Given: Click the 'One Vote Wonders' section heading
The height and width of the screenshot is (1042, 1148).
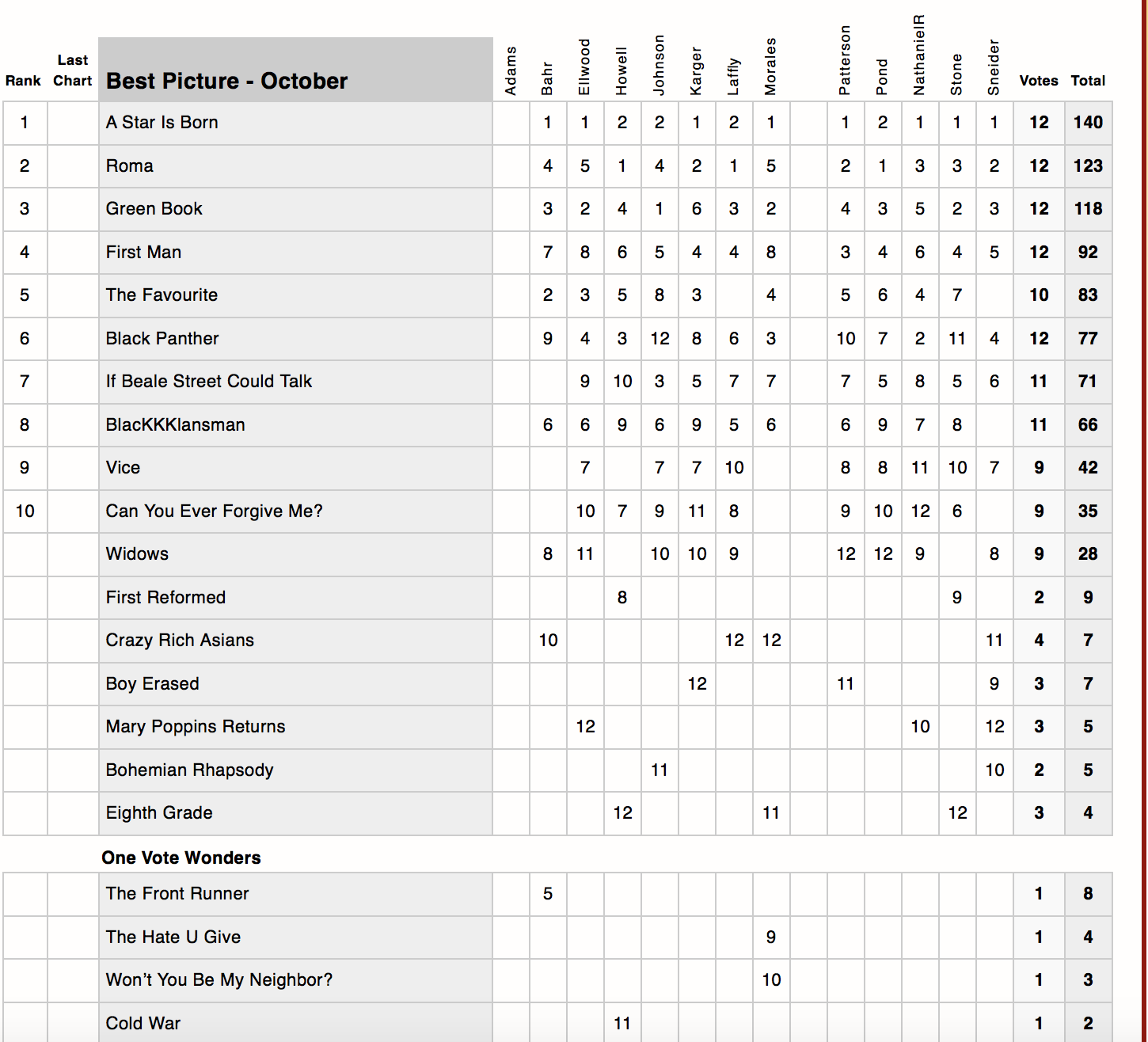Looking at the screenshot, I should pyautogui.click(x=181, y=858).
